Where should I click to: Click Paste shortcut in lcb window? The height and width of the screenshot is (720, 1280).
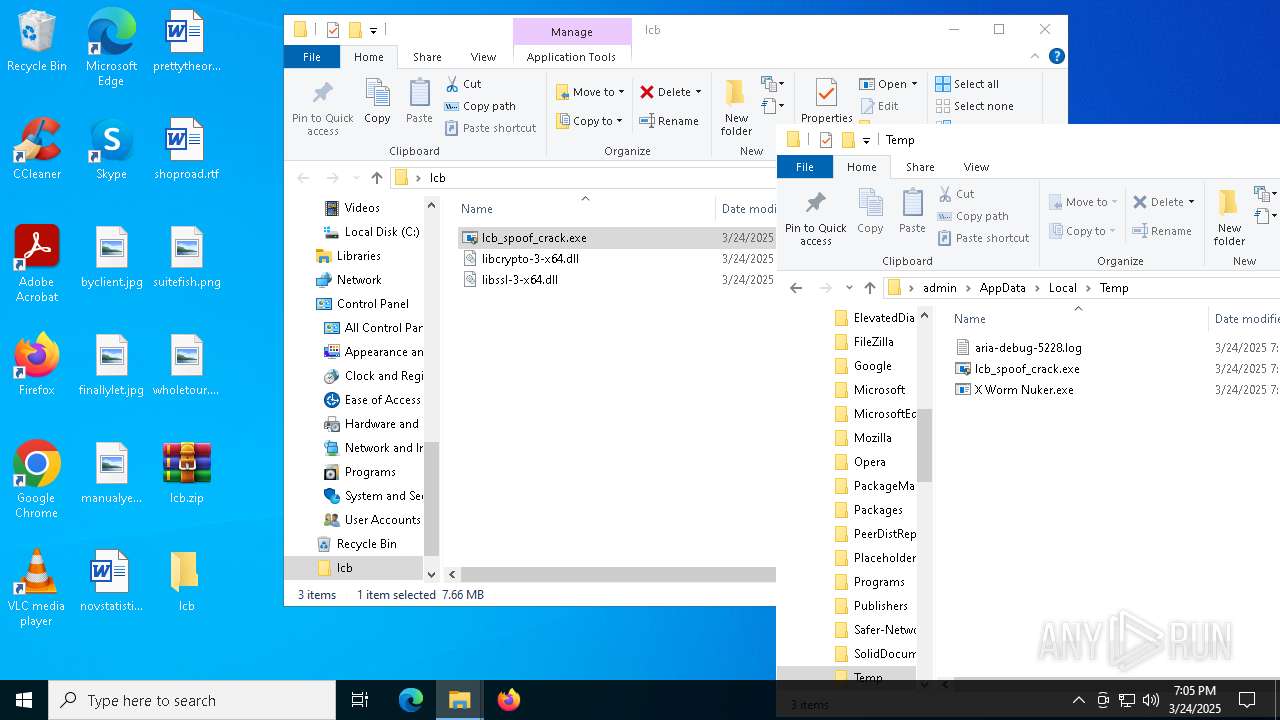pyautogui.click(x=490, y=128)
